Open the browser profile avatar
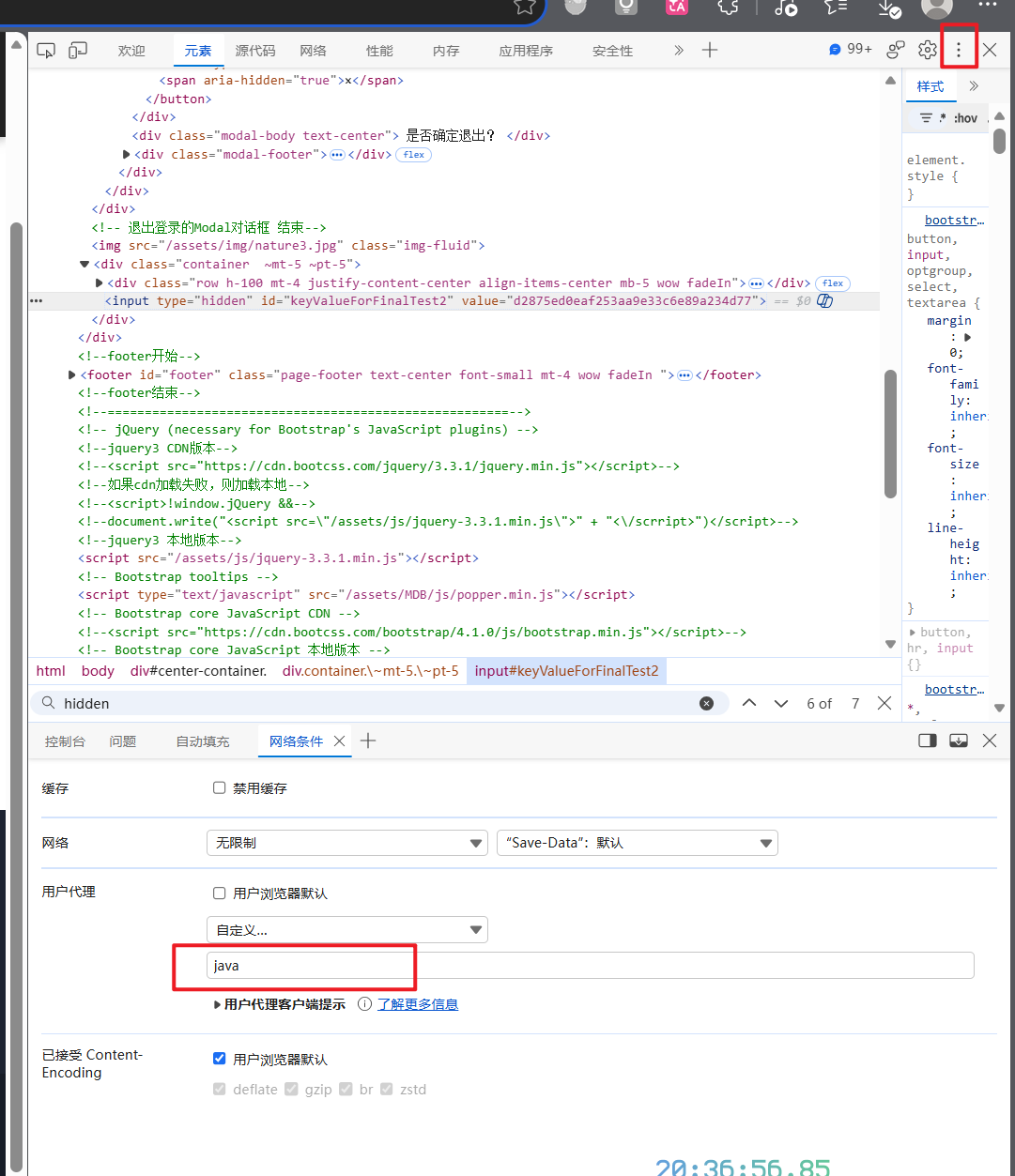 (x=937, y=8)
